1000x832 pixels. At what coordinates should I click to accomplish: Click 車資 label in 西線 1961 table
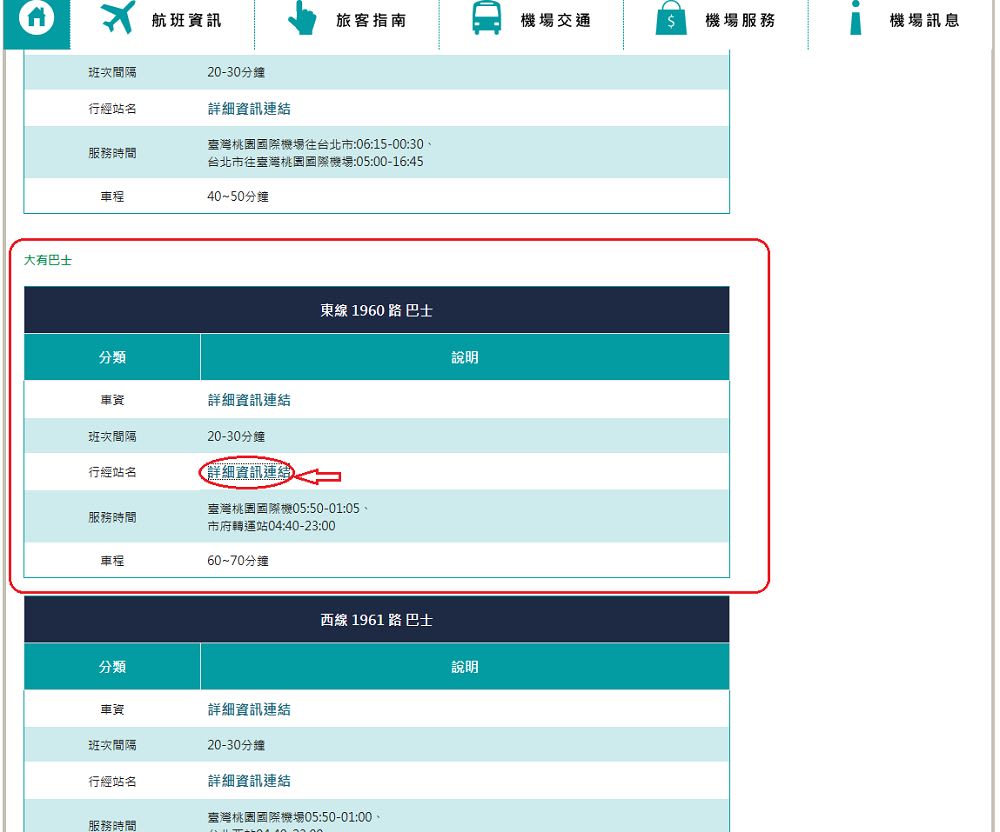112,710
